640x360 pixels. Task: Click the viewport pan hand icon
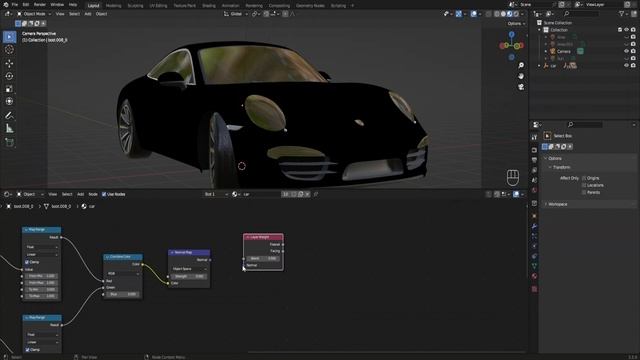pyautogui.click(x=521, y=76)
